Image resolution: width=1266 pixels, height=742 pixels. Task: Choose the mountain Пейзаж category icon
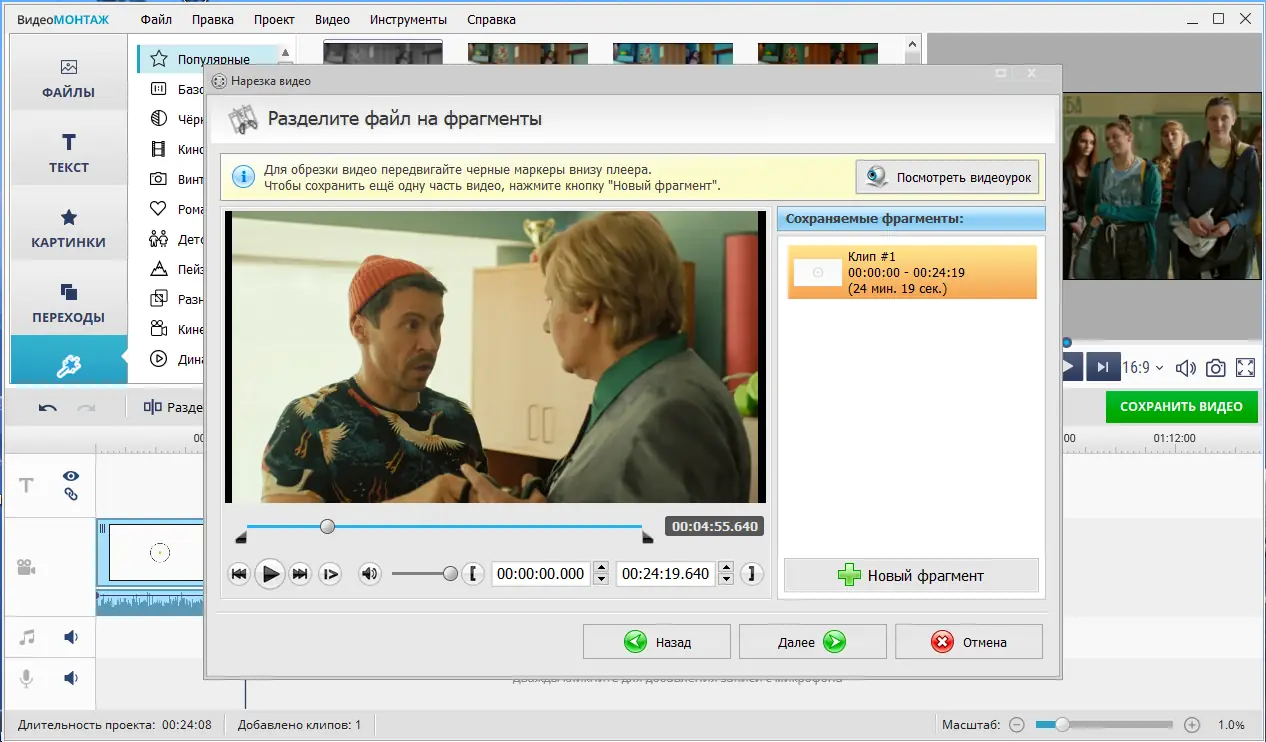coord(158,269)
